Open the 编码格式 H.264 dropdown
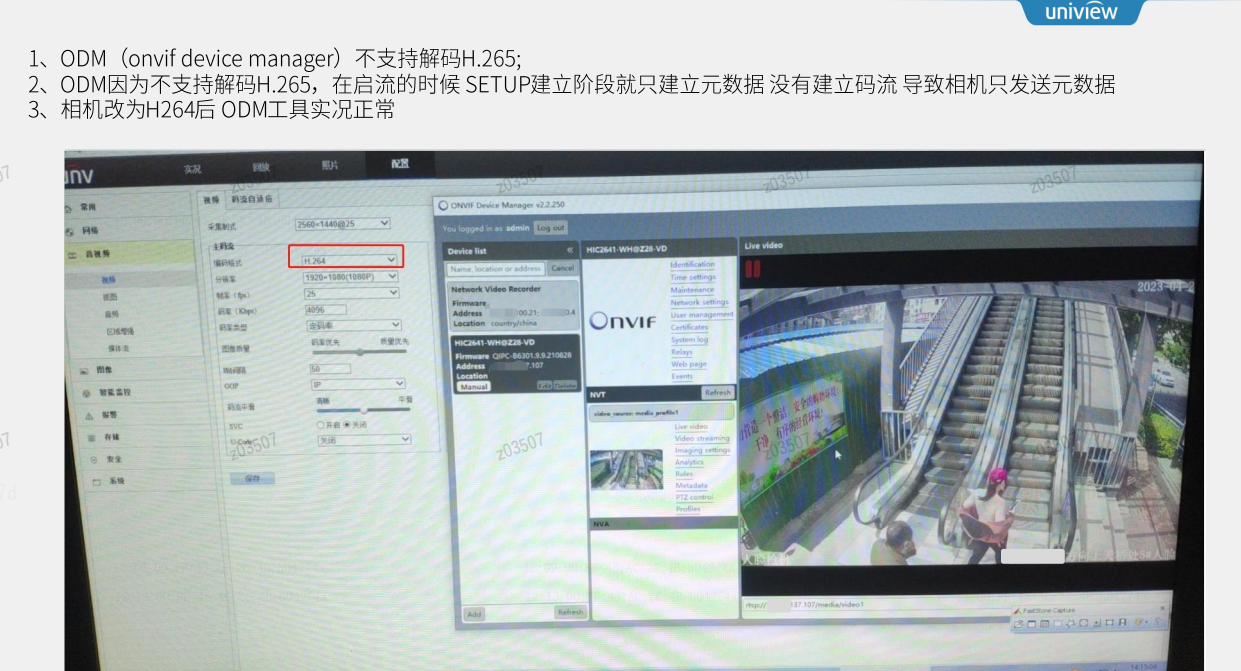 pyautogui.click(x=350, y=260)
